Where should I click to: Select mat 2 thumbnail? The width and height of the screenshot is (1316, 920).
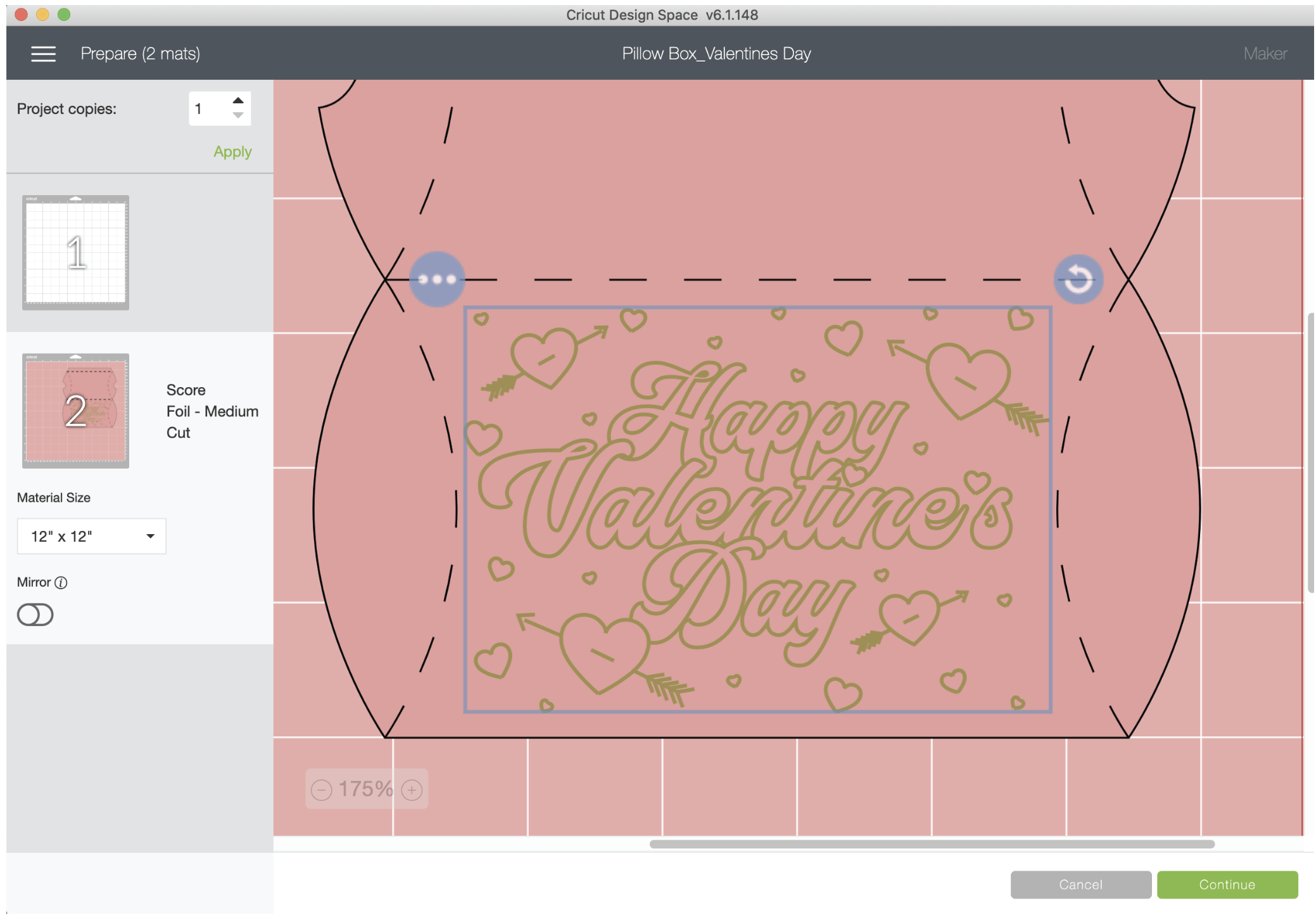[x=75, y=411]
